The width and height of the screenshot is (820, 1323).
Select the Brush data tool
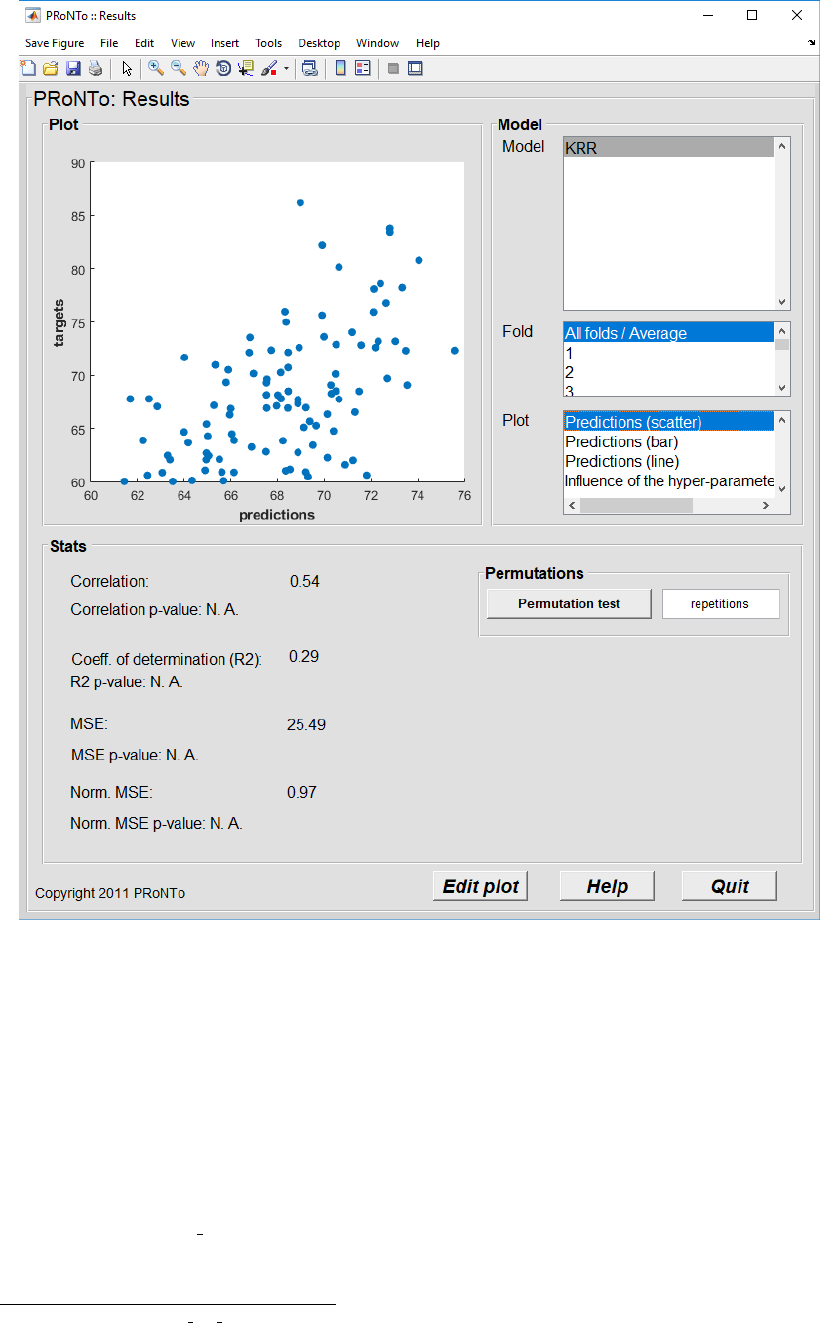coord(269,68)
